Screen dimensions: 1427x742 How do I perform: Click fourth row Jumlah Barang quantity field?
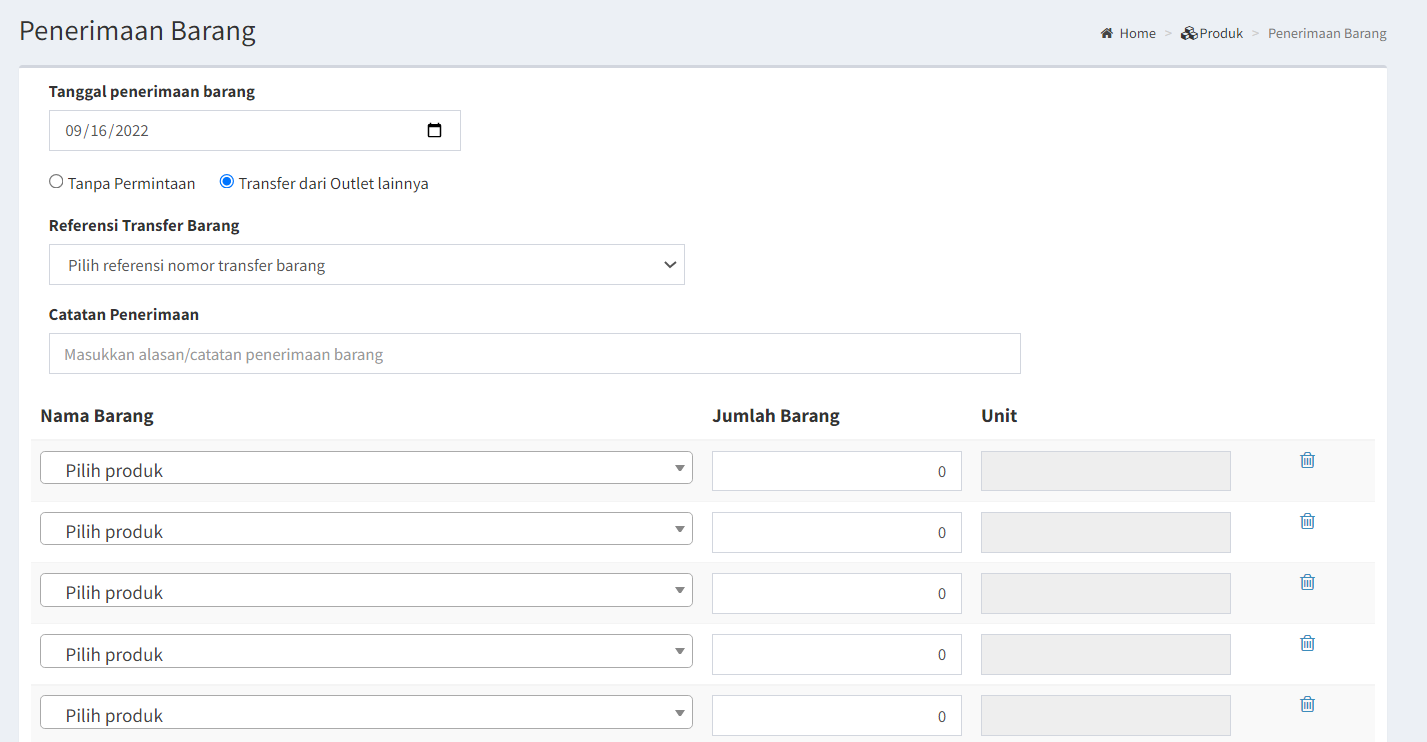[837, 654]
